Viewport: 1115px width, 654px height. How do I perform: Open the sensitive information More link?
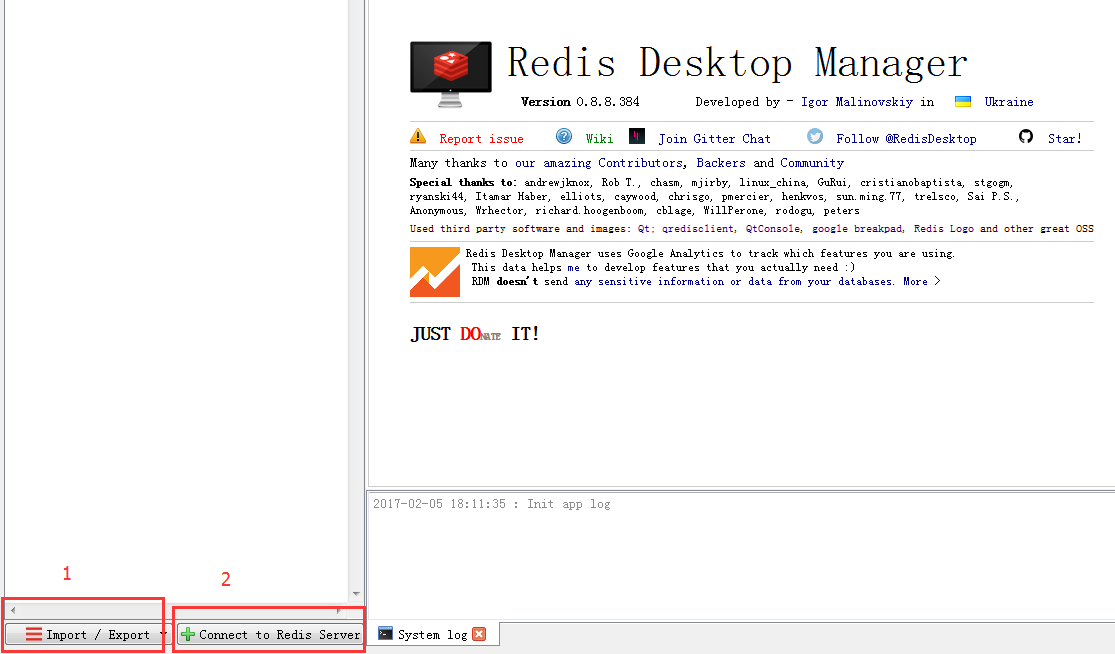(921, 282)
